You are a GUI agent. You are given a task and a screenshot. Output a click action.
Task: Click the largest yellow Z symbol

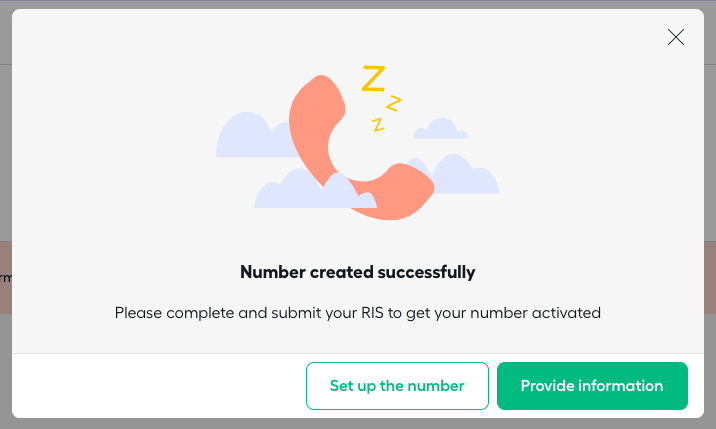click(x=374, y=79)
